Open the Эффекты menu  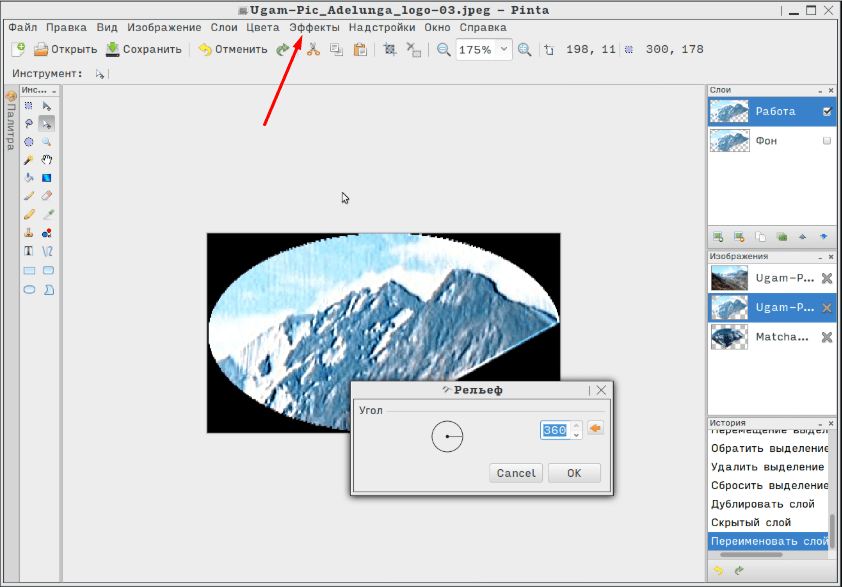(x=315, y=27)
